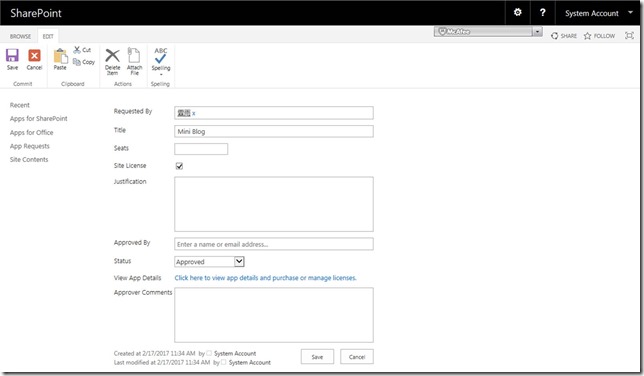644x376 pixels.
Task: Open the settings gear menu
Action: click(x=518, y=12)
